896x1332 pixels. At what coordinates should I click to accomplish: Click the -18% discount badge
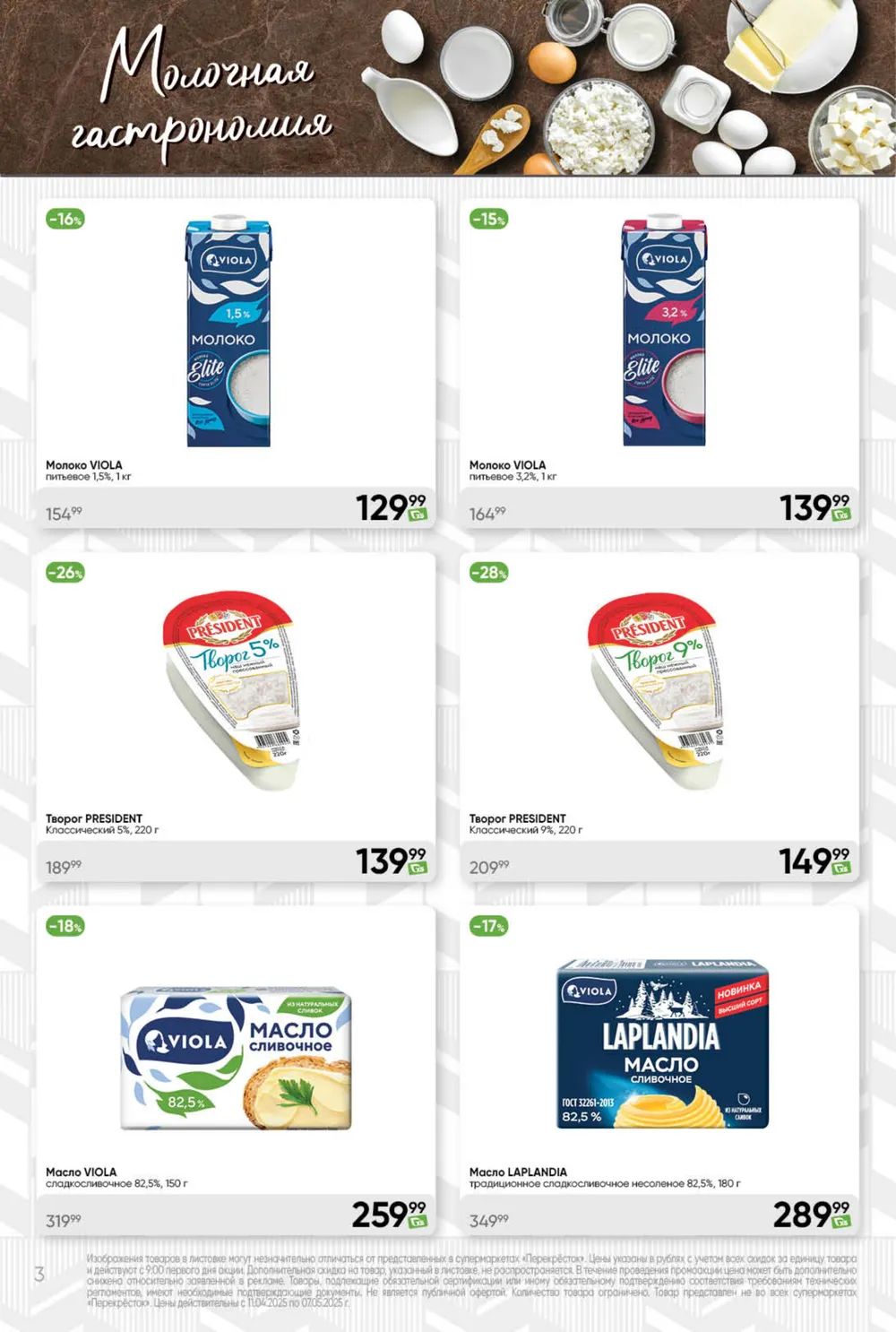pyautogui.click(x=65, y=926)
